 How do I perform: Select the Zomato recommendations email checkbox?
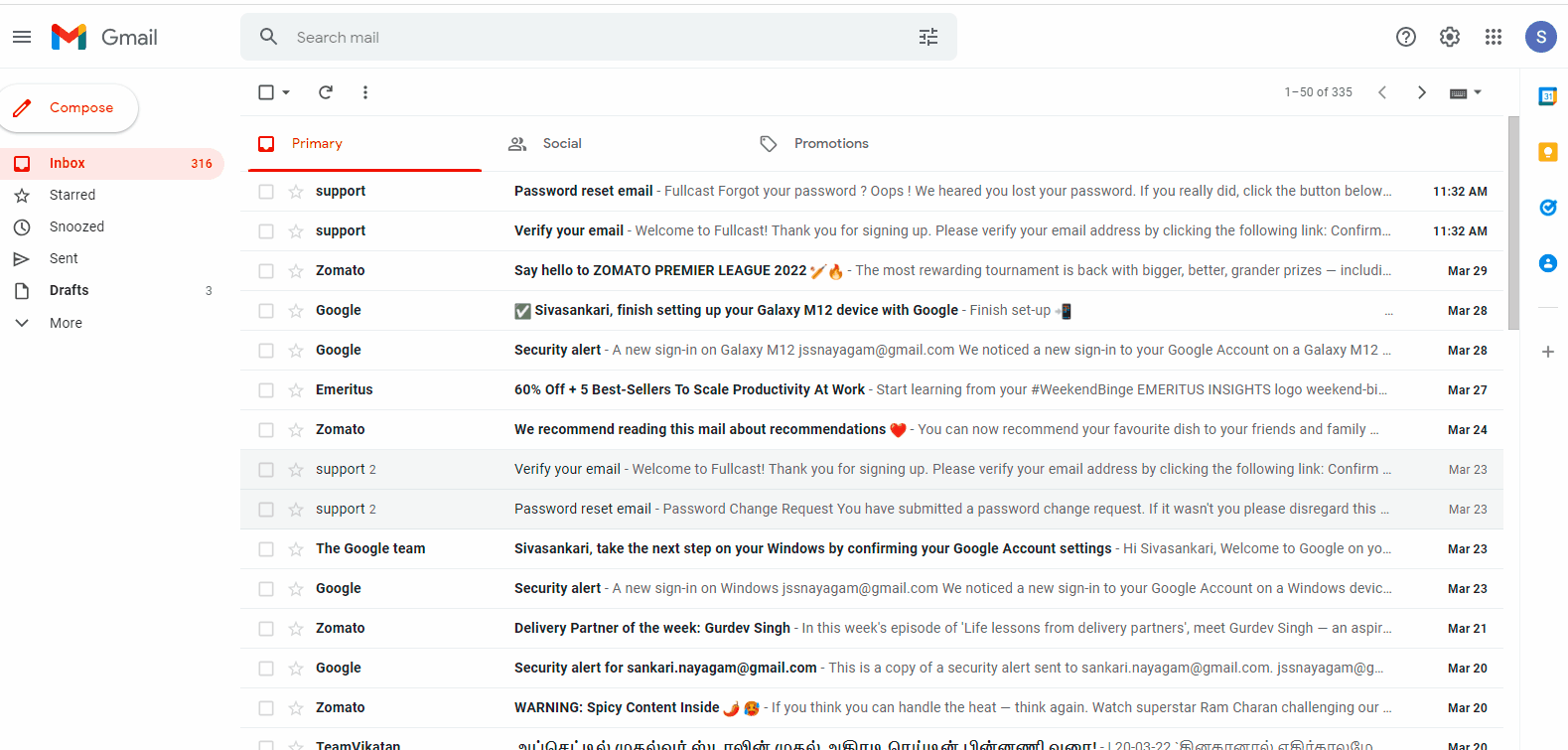tap(266, 430)
